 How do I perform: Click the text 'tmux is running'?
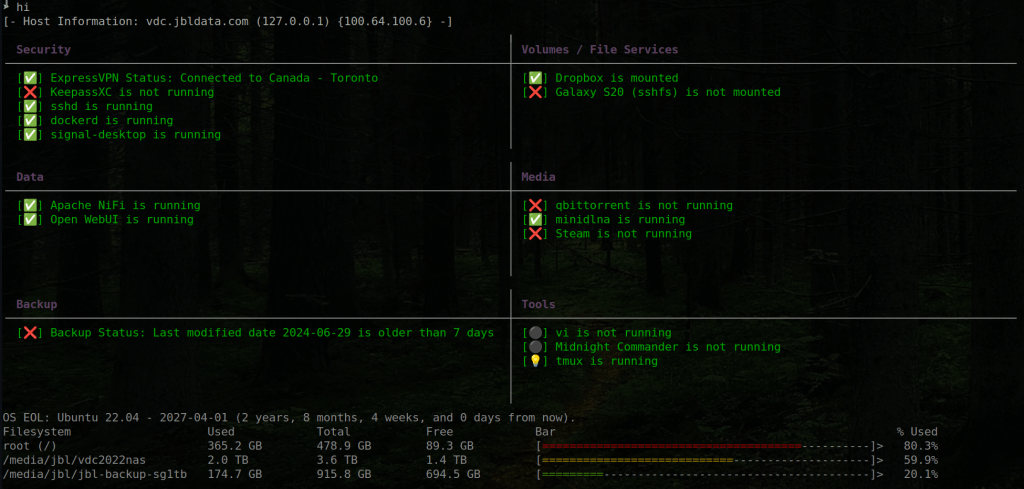pyautogui.click(x=606, y=362)
